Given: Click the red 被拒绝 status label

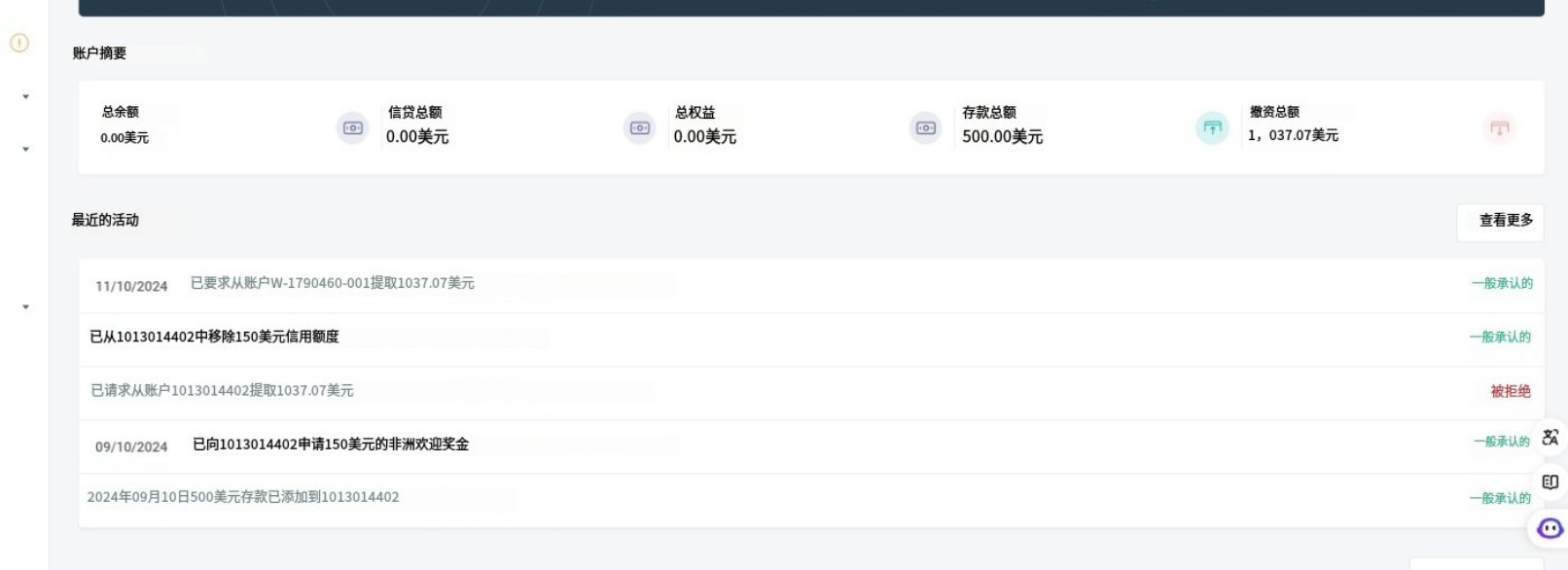Looking at the screenshot, I should coord(1510,391).
